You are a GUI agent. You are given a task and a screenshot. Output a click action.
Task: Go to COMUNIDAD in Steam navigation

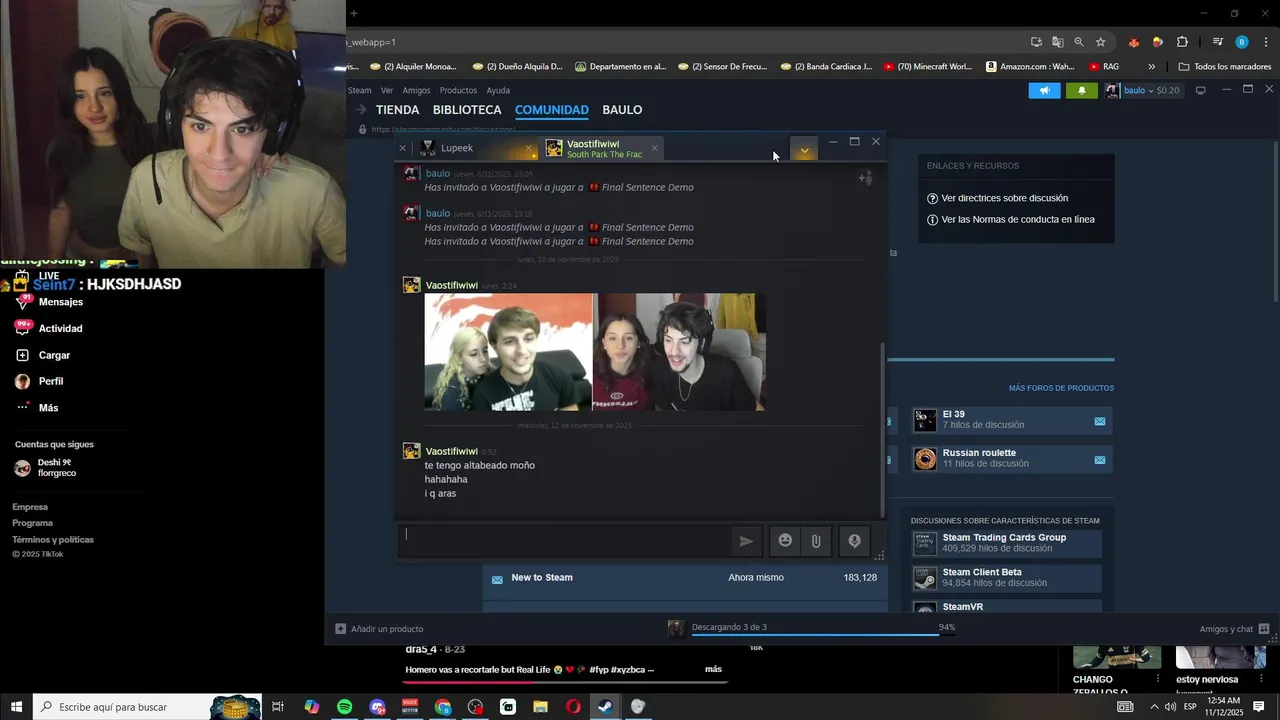coord(551,110)
